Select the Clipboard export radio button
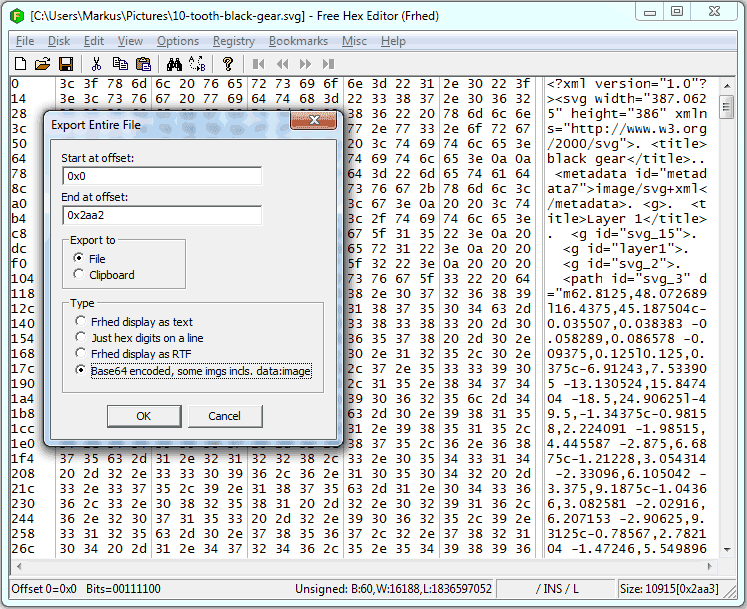Image resolution: width=747 pixels, height=609 pixels. (x=79, y=274)
